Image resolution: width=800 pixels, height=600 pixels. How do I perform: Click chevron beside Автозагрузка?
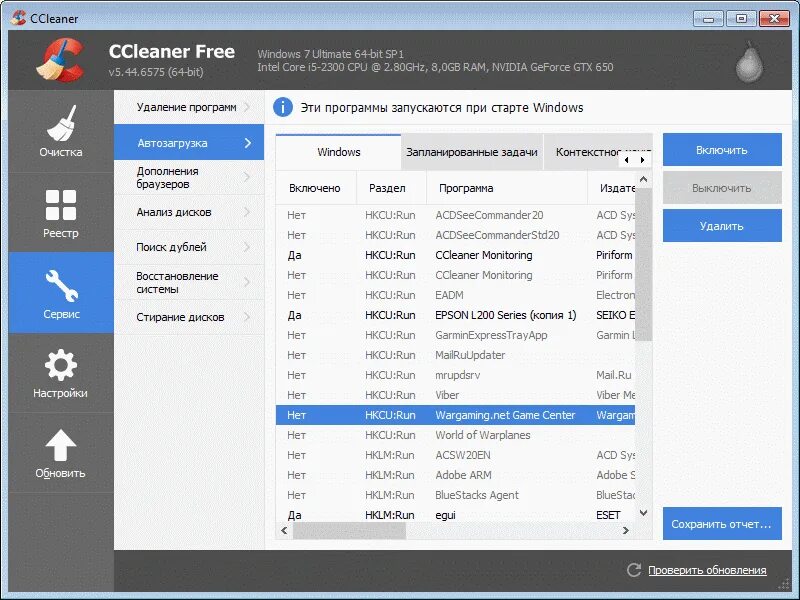(x=248, y=143)
